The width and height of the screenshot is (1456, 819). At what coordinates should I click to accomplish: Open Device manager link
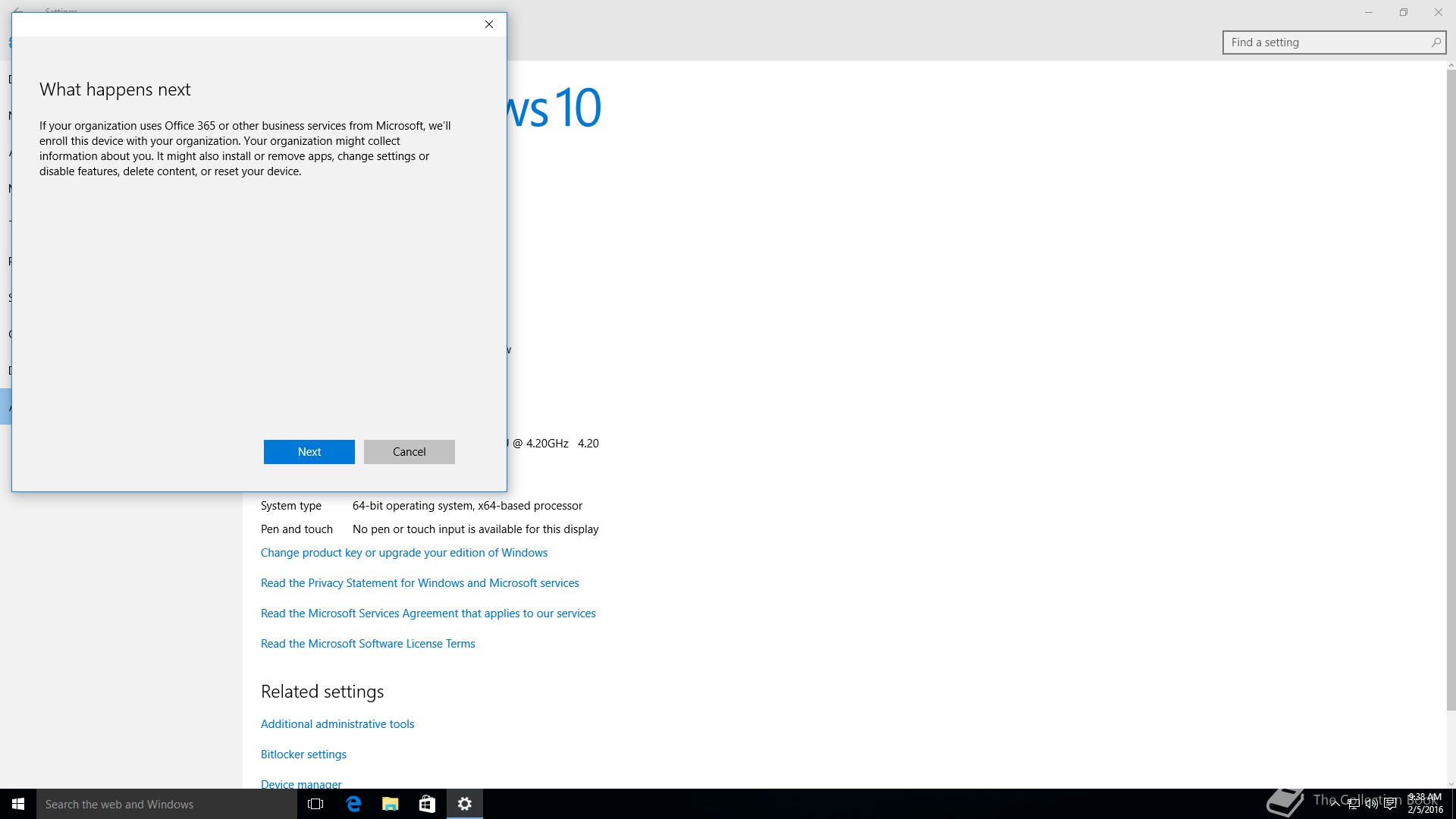(x=301, y=783)
